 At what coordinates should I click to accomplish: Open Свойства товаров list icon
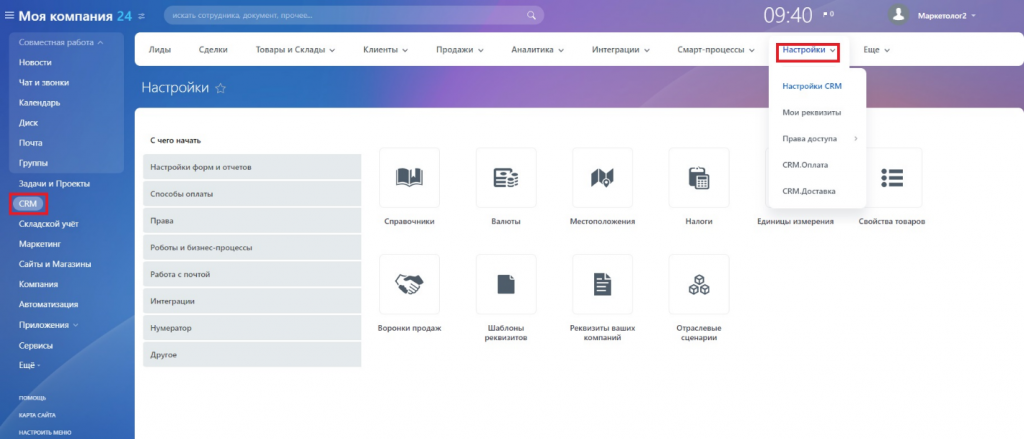[891, 178]
